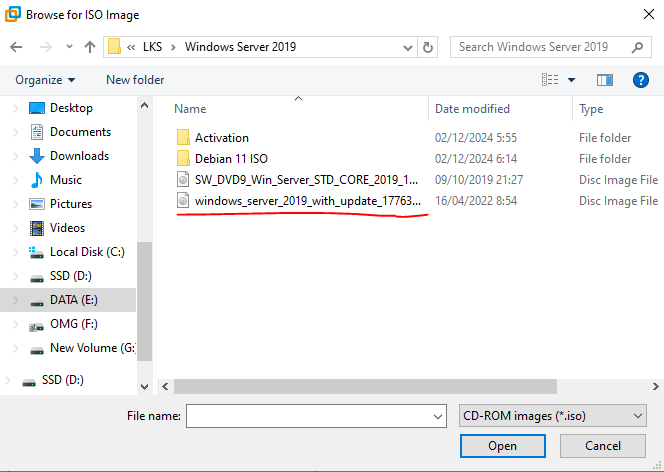
Task: Open recent locations dropdown arrow
Action: point(69,47)
